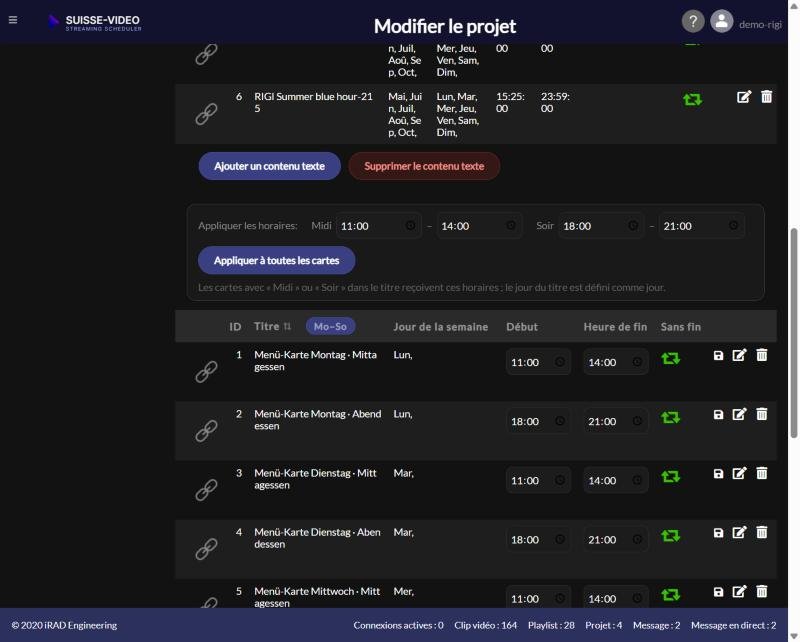The width and height of the screenshot is (800, 642).
Task: Open clock picker of Midi 11:00 field
Action: [410, 226]
